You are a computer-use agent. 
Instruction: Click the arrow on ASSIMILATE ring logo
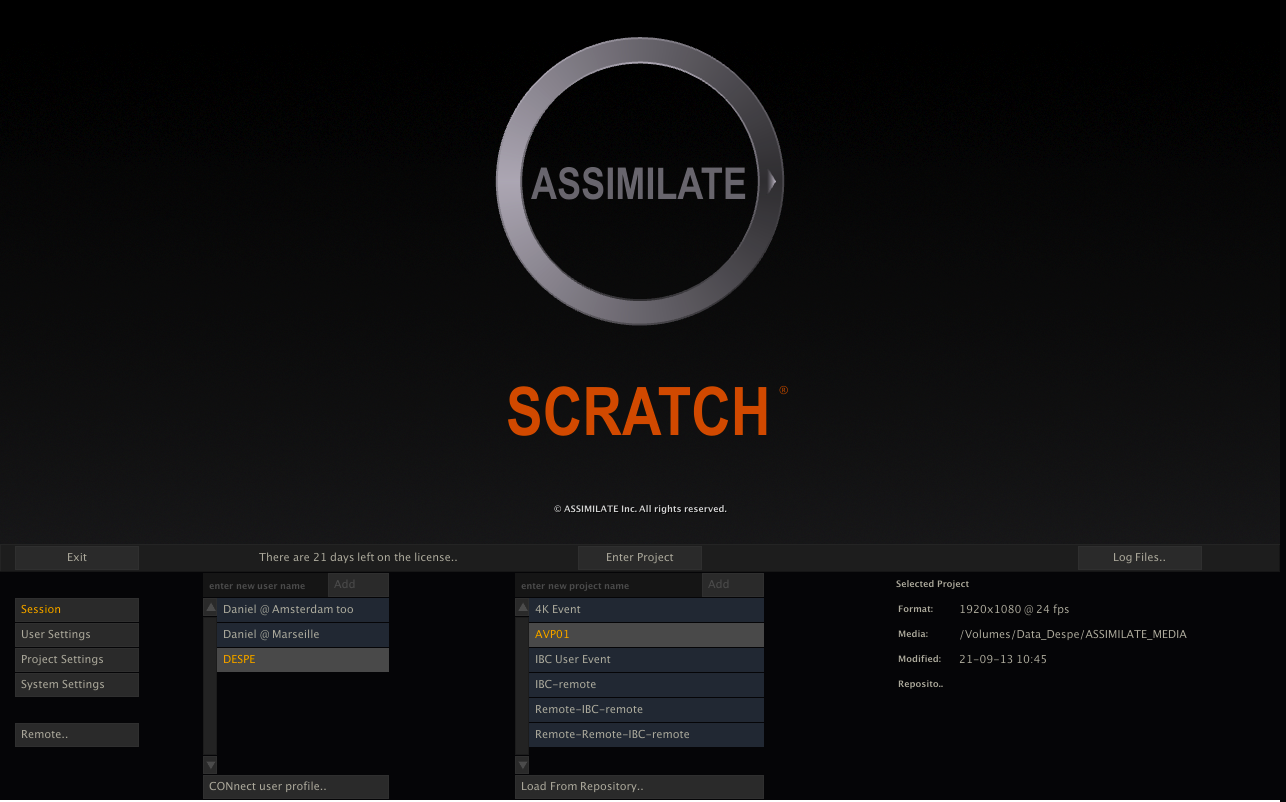pyautogui.click(x=772, y=182)
